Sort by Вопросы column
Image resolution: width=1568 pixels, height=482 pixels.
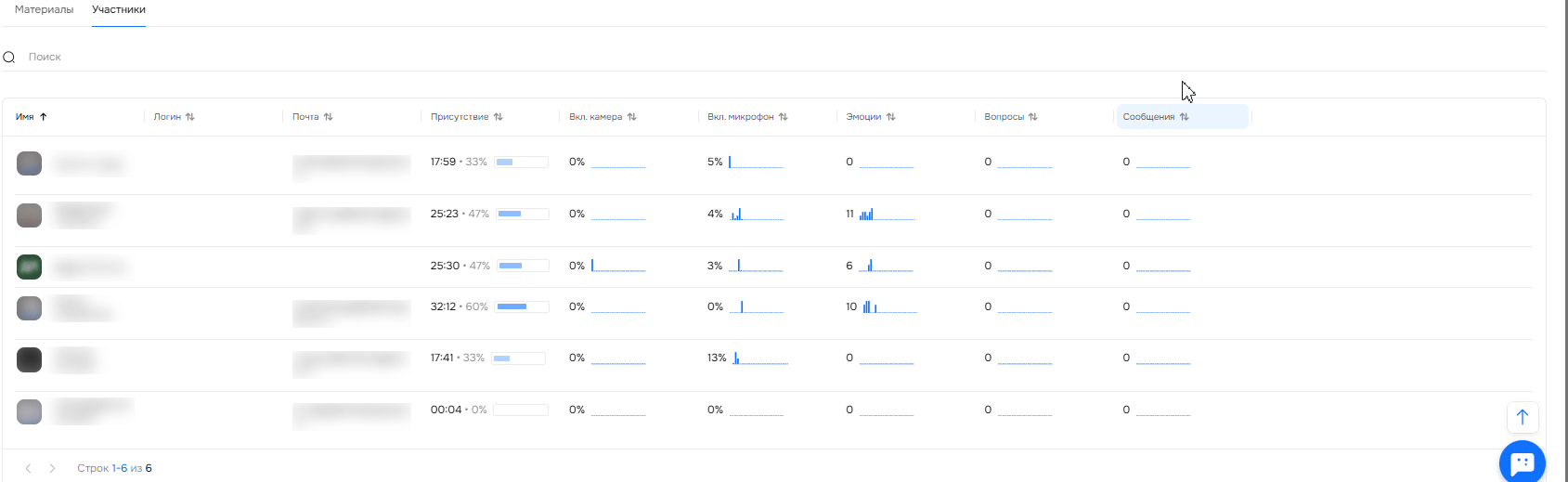click(1010, 117)
